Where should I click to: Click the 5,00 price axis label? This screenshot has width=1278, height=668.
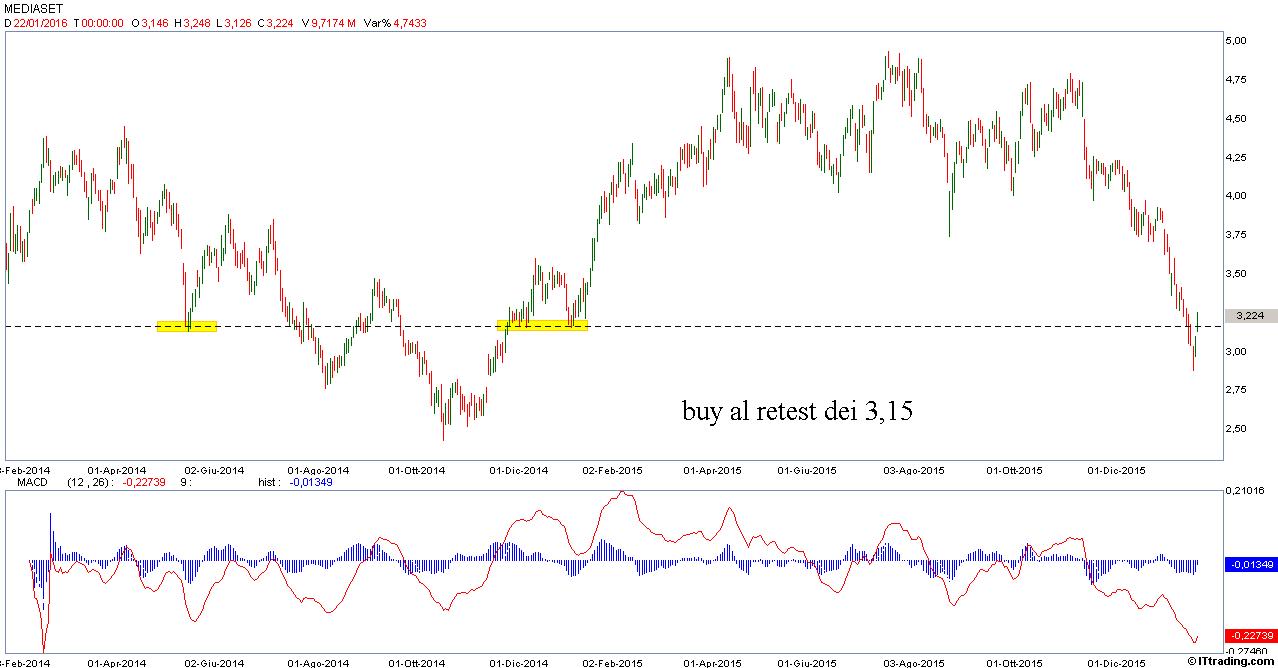[x=1235, y=41]
